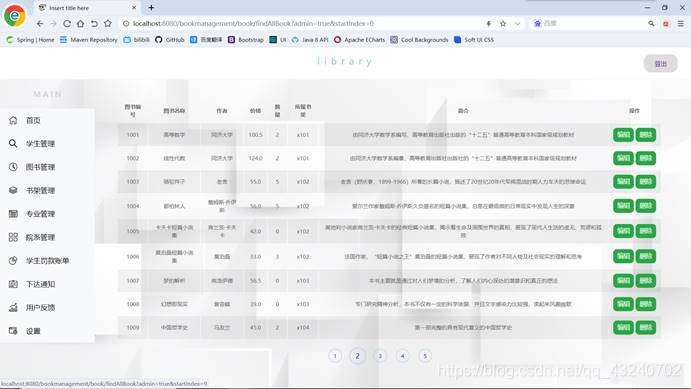Open the 首页 home icon in sidebar
The width and height of the screenshot is (691, 389).
[13, 120]
